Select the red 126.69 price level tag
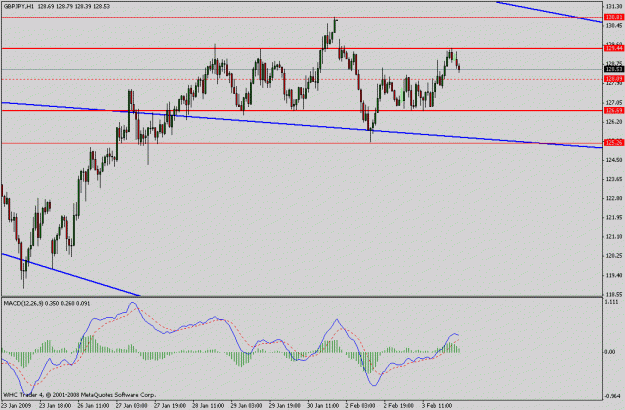The width and height of the screenshot is (625, 410). tap(614, 111)
